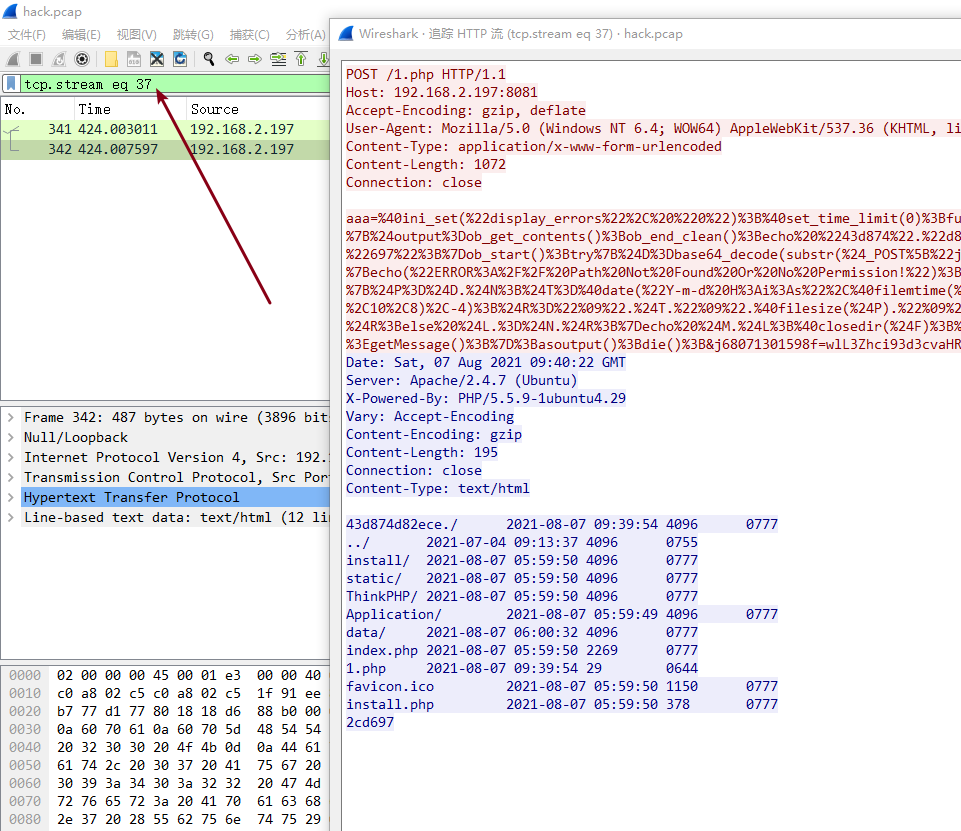Go to next packet green right arrow
Image resolution: width=961 pixels, height=831 pixels.
pos(255,59)
